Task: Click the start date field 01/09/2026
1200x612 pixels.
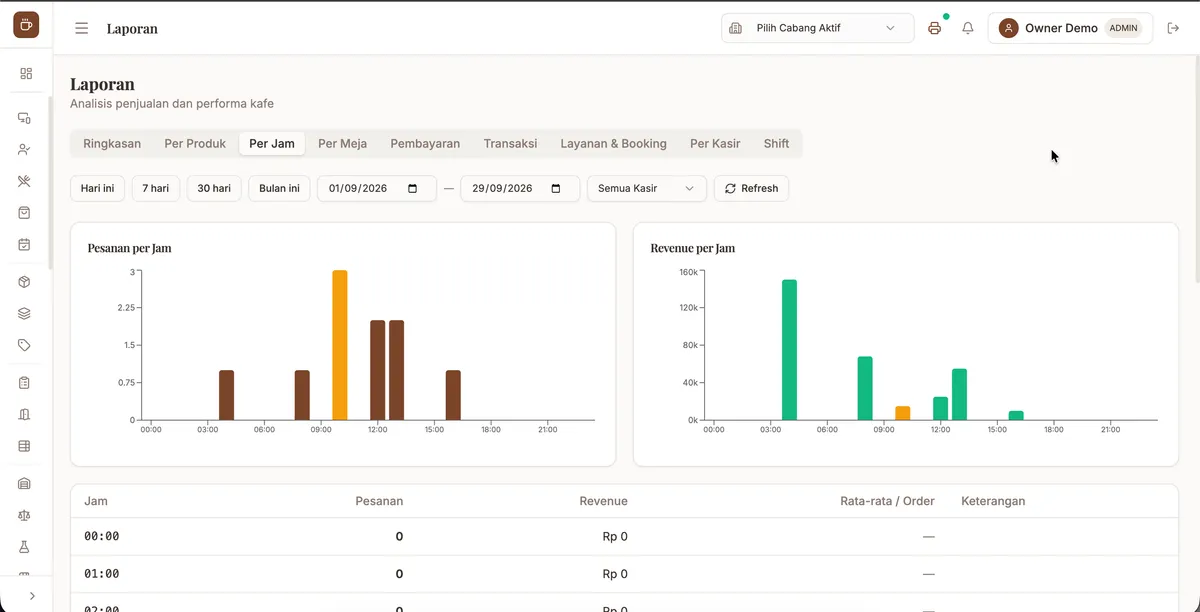Action: tap(377, 188)
